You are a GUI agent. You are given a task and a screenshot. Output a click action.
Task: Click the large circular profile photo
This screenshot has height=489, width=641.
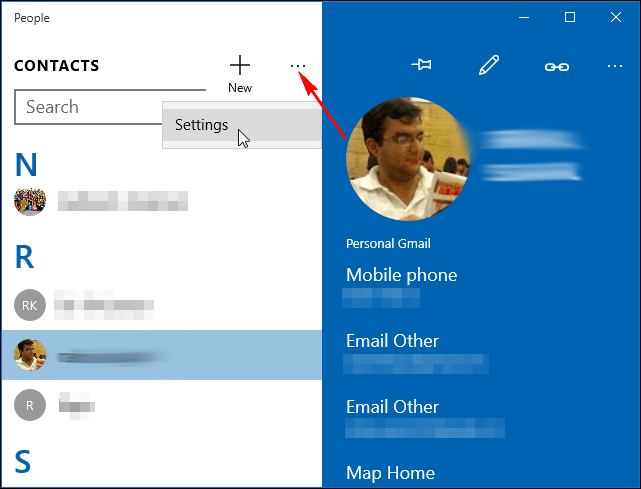point(408,159)
